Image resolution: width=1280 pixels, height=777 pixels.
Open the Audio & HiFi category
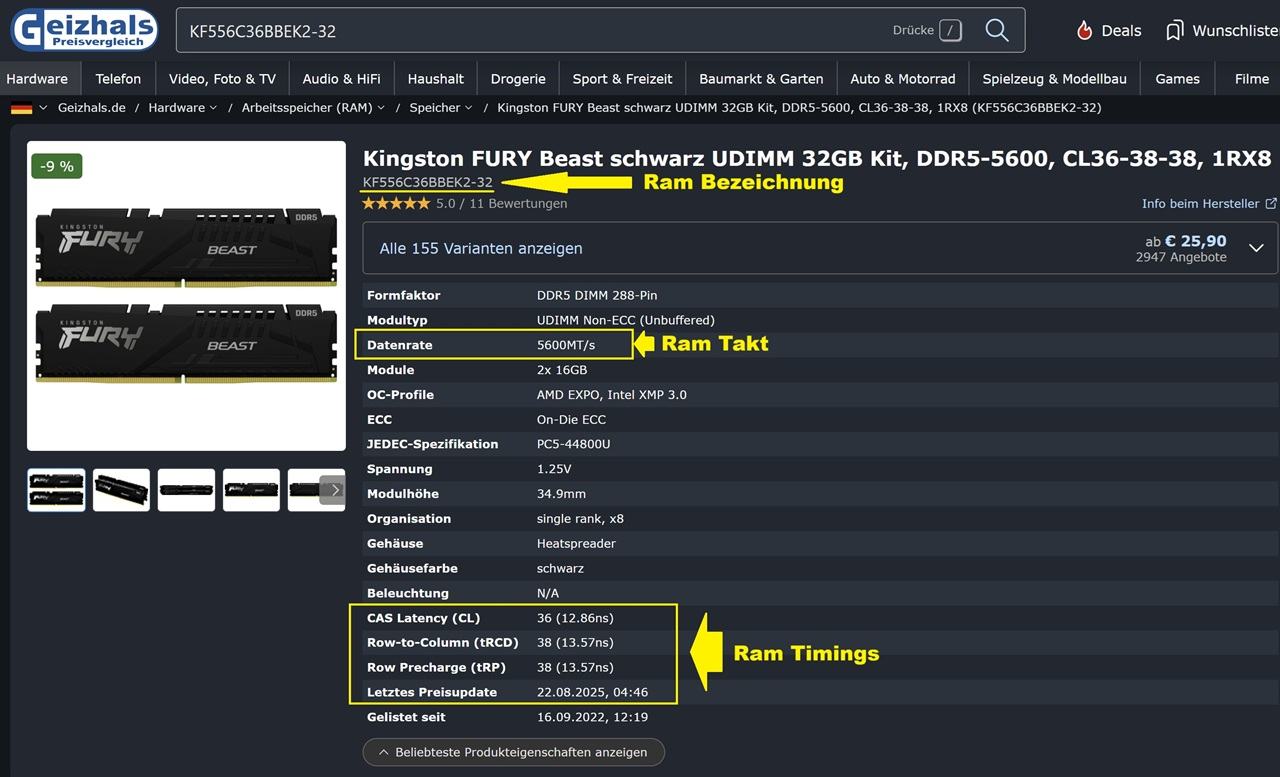click(341, 79)
